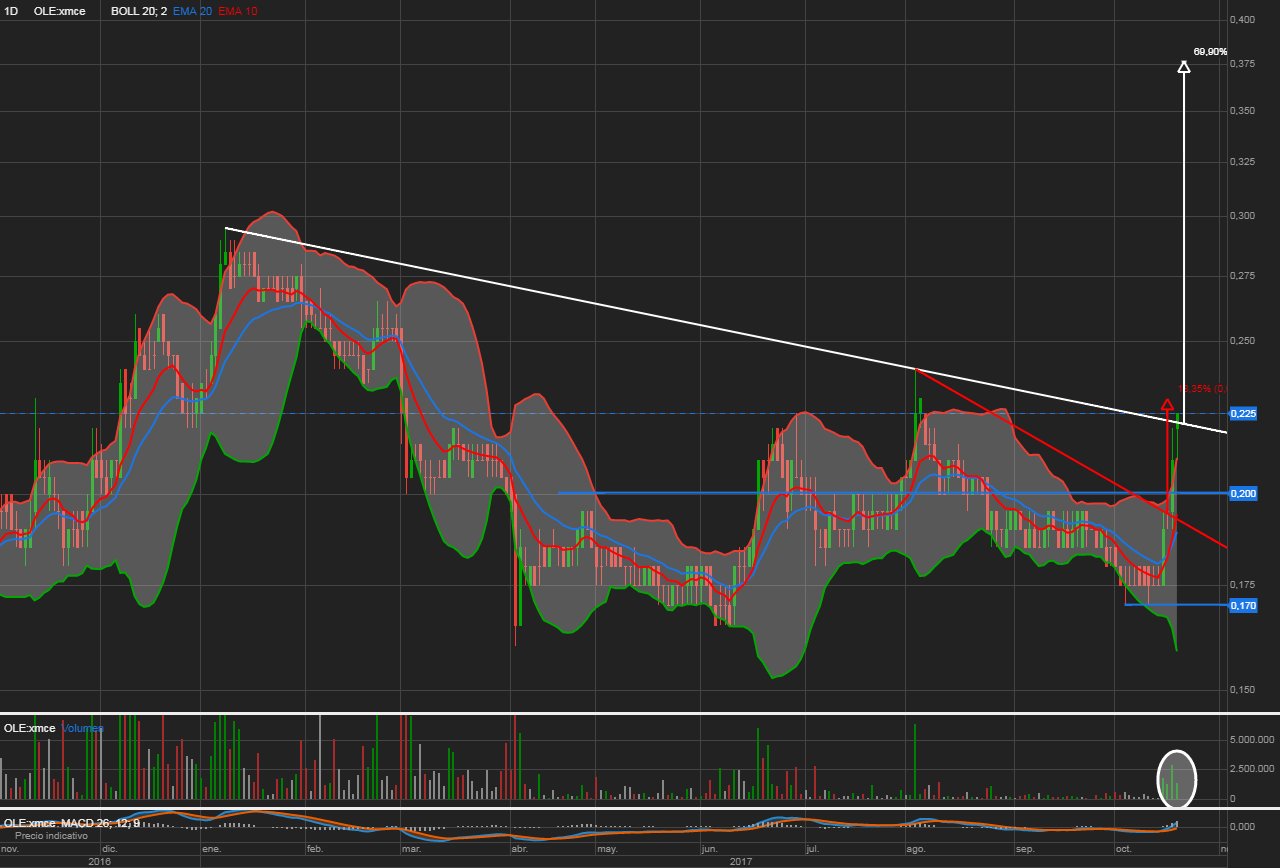Click the 2.500.000 volume axis label

1250,768
